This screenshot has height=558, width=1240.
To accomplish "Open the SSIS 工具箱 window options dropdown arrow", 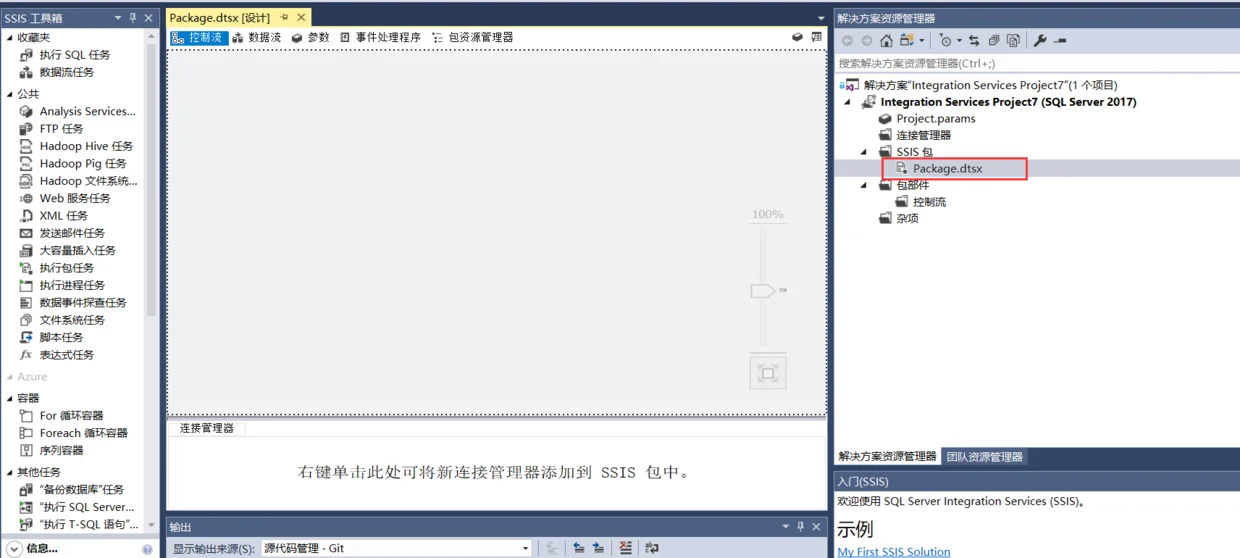I will 117,18.
